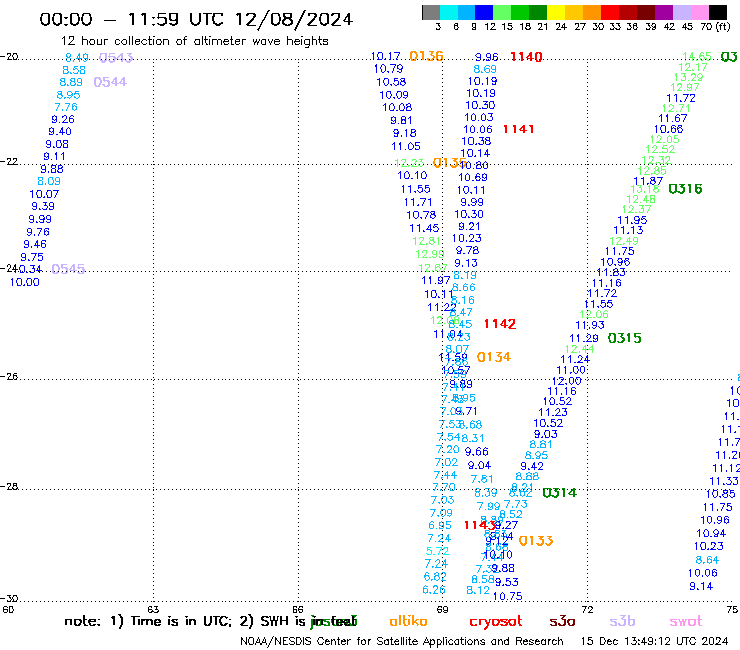Click the 10.17 wave height value
The height and width of the screenshot is (650, 740).
point(385,56)
